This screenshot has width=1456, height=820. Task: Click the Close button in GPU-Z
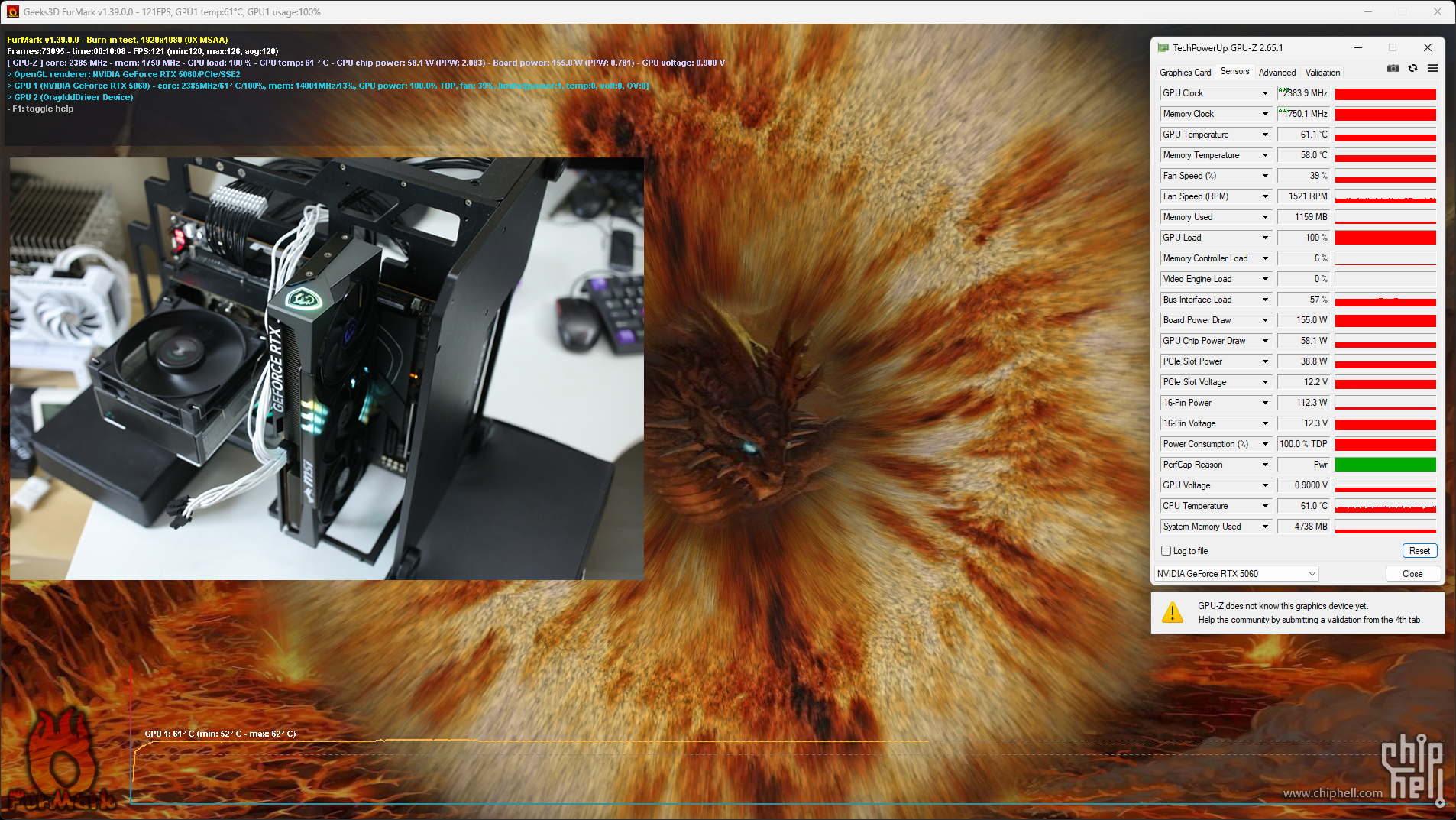tap(1412, 574)
